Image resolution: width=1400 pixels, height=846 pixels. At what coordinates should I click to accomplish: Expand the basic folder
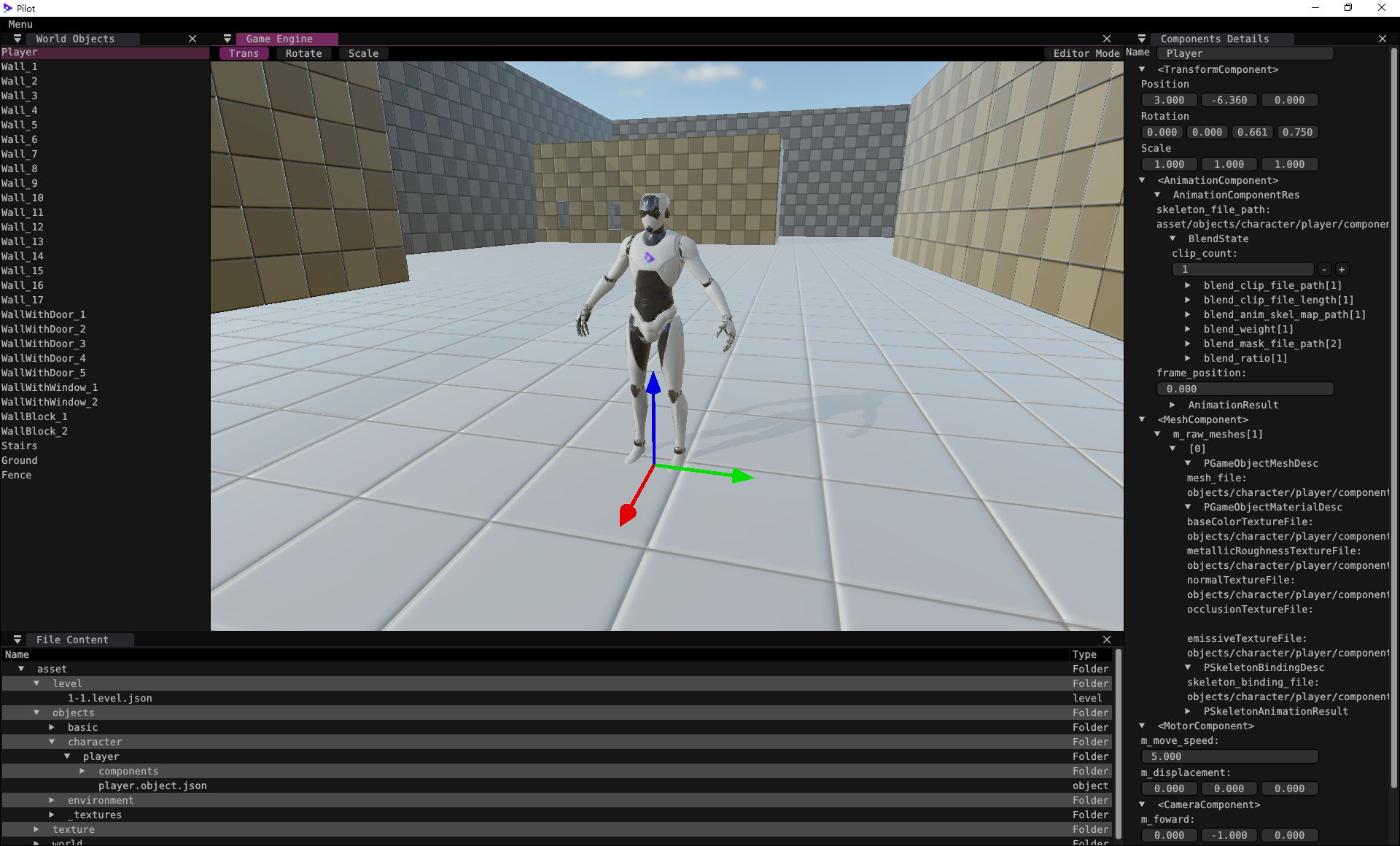pos(52,727)
